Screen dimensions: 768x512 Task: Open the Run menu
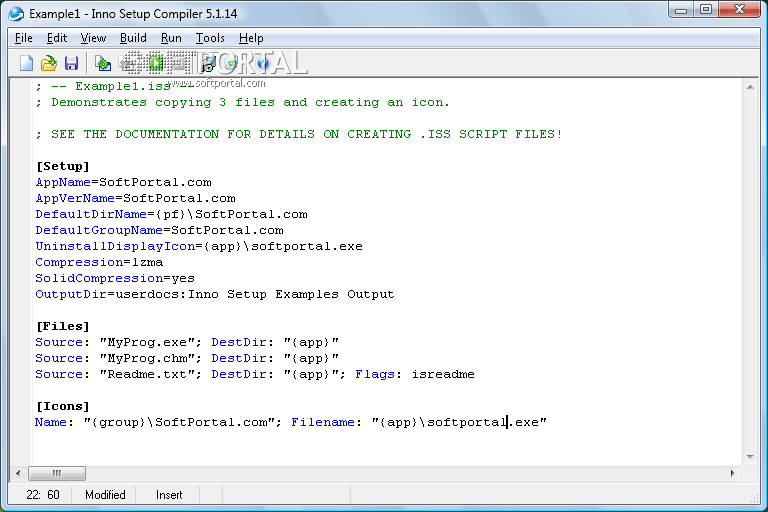171,38
